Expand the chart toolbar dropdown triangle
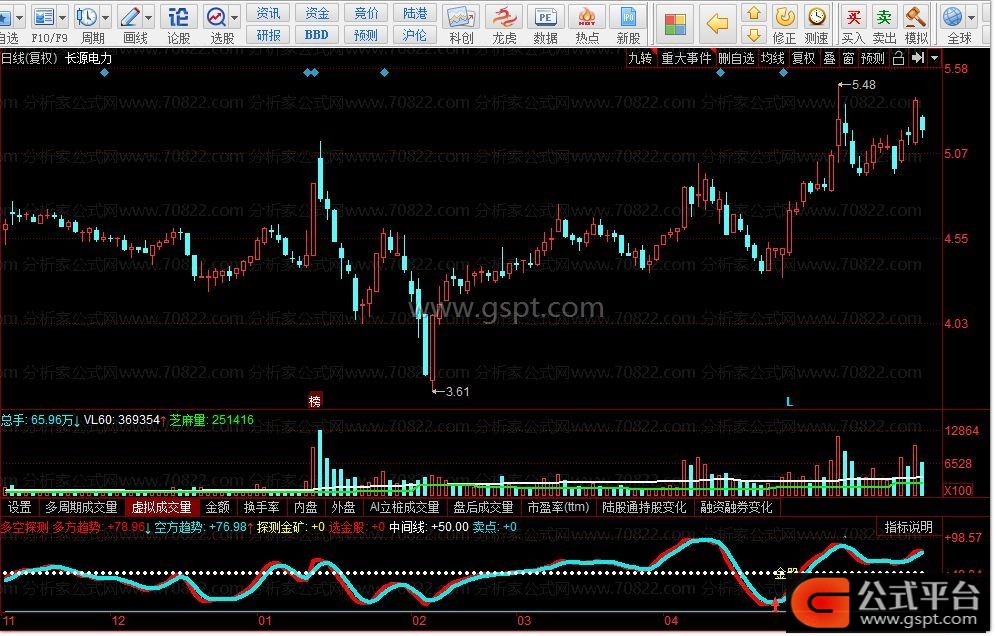The height and width of the screenshot is (636, 996). pos(934,58)
